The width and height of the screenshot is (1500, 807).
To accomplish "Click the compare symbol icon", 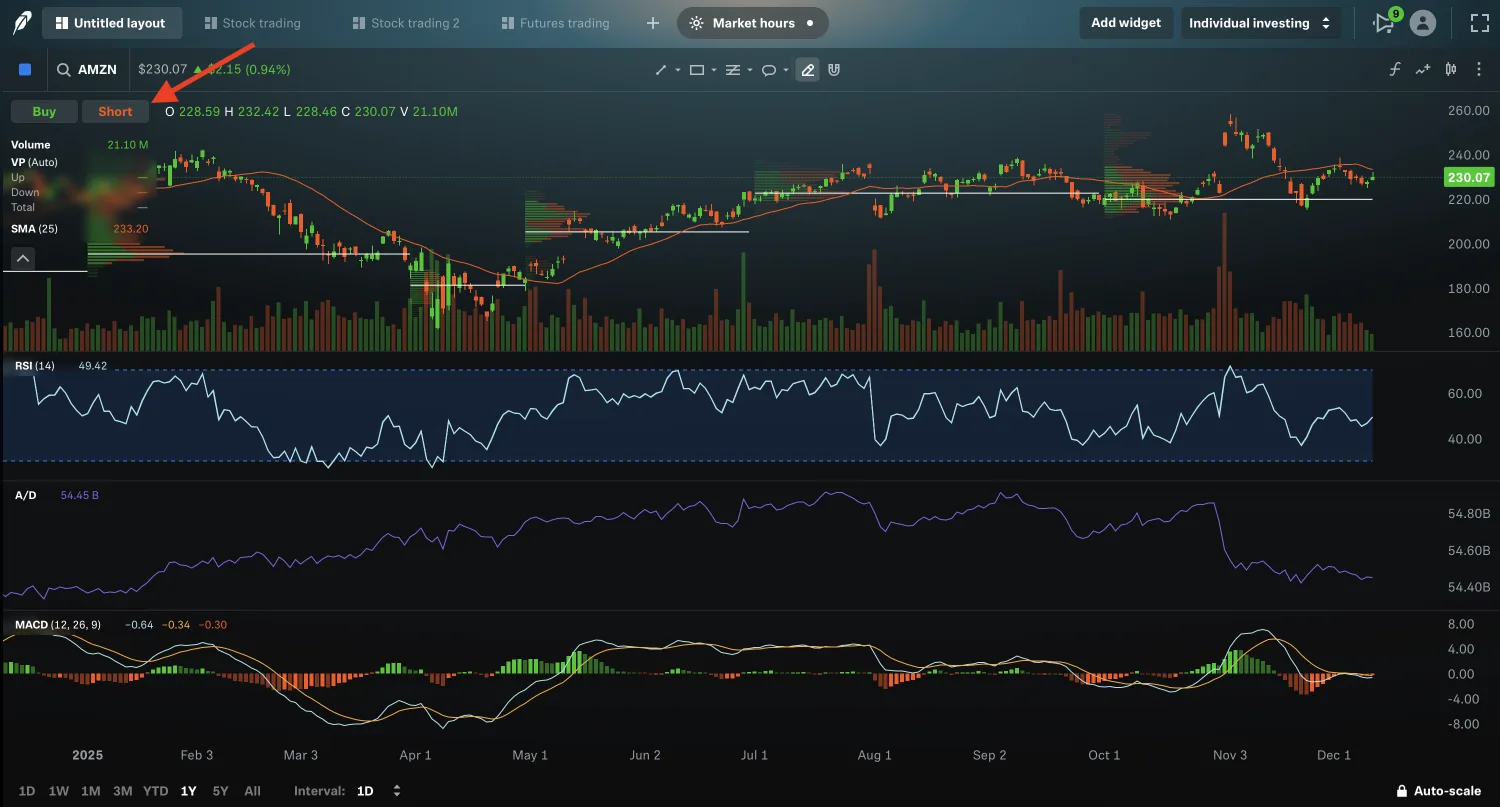I will click(1423, 69).
